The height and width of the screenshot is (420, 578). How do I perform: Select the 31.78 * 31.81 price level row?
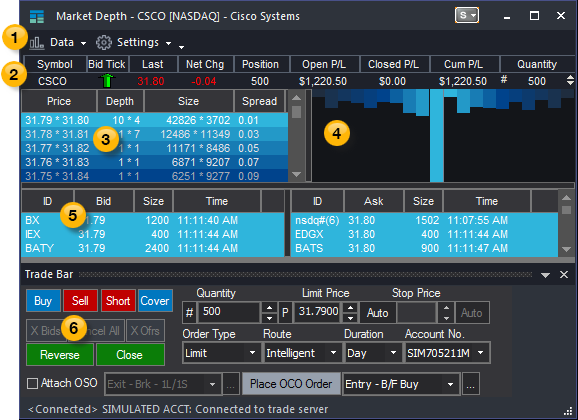(154, 134)
